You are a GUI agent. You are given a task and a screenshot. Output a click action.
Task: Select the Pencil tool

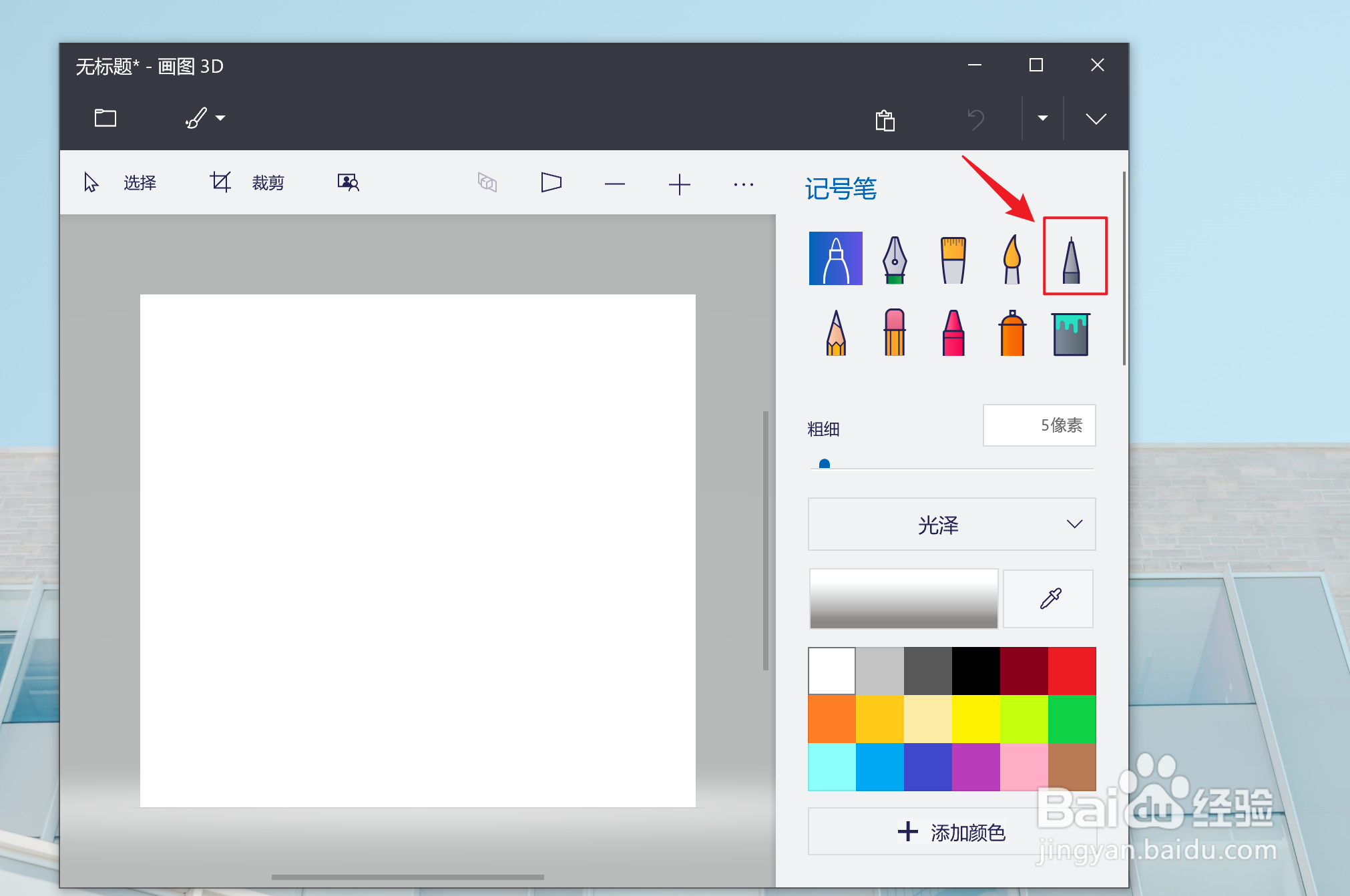pos(835,332)
